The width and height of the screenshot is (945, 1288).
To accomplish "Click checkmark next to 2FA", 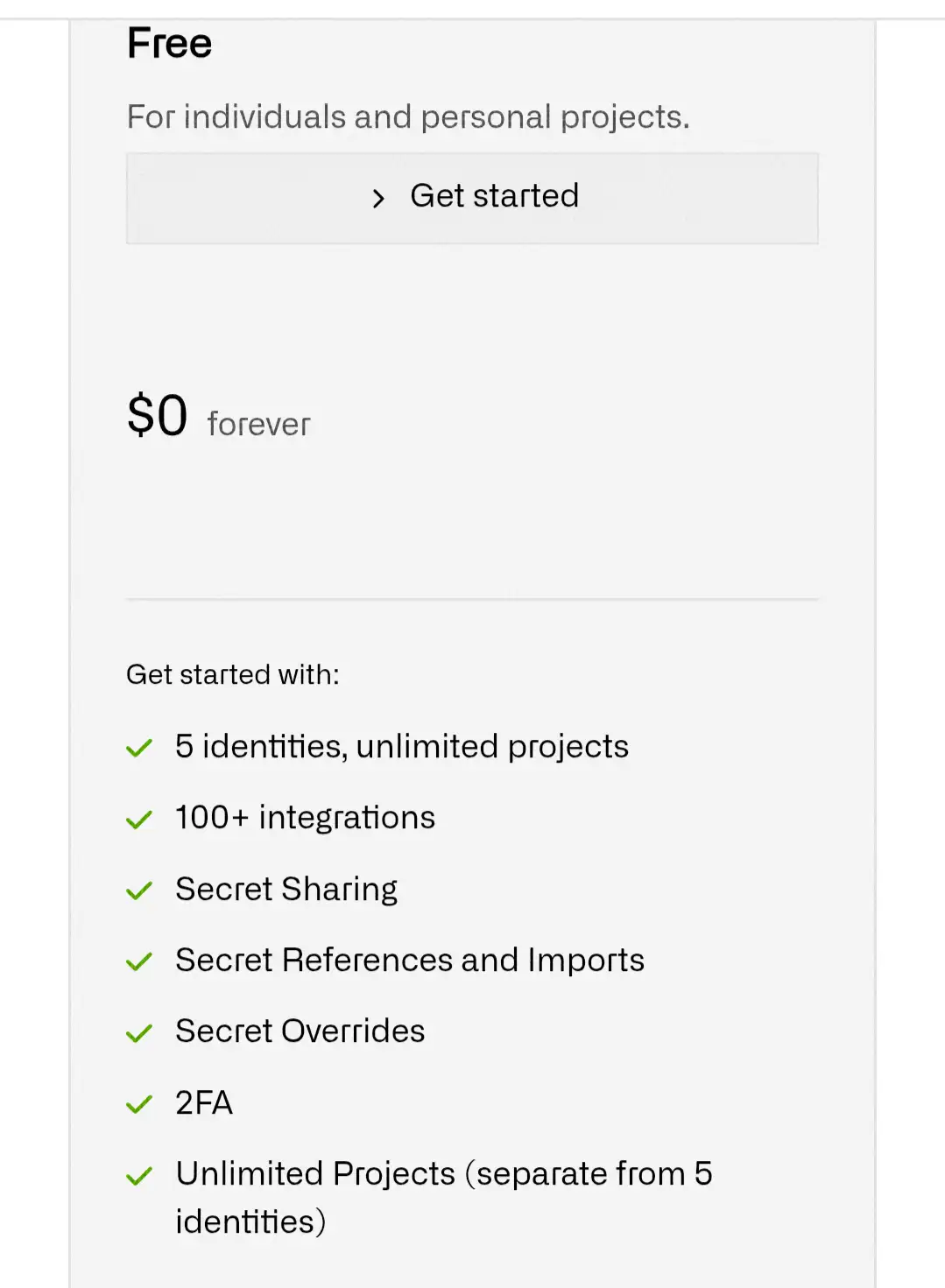I will pyautogui.click(x=139, y=1104).
